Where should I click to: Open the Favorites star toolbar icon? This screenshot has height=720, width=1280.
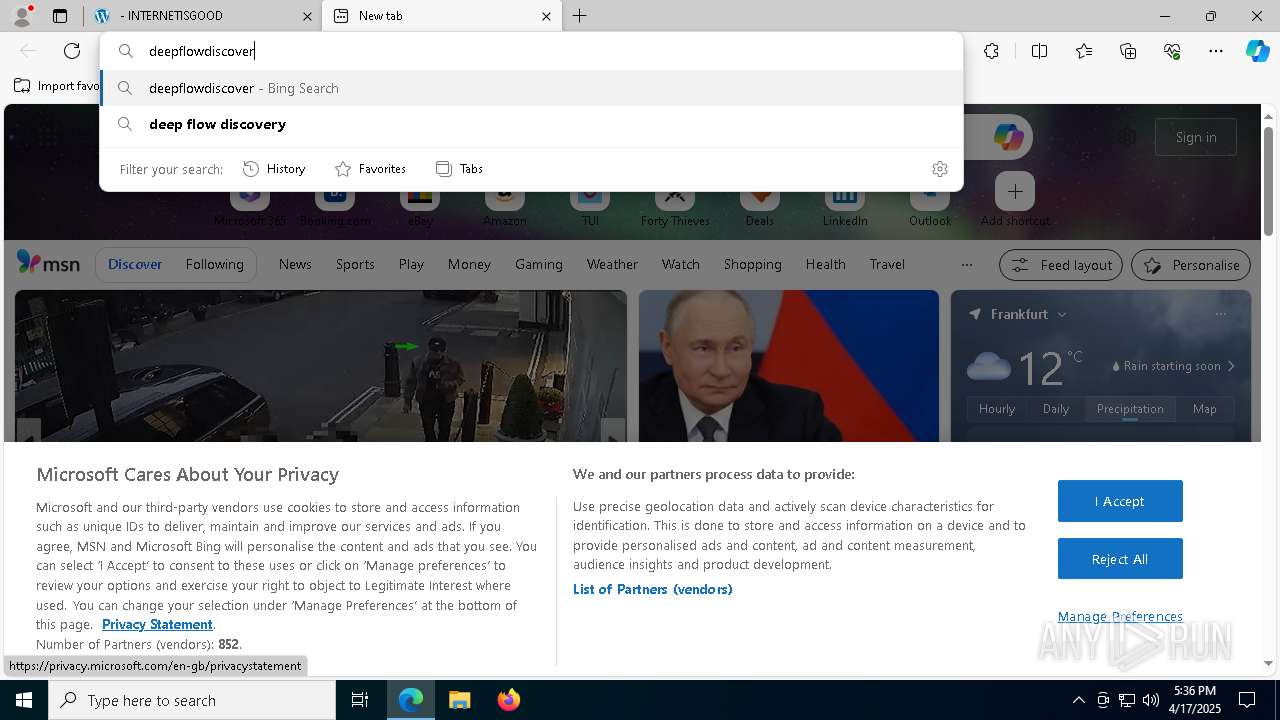(1084, 51)
